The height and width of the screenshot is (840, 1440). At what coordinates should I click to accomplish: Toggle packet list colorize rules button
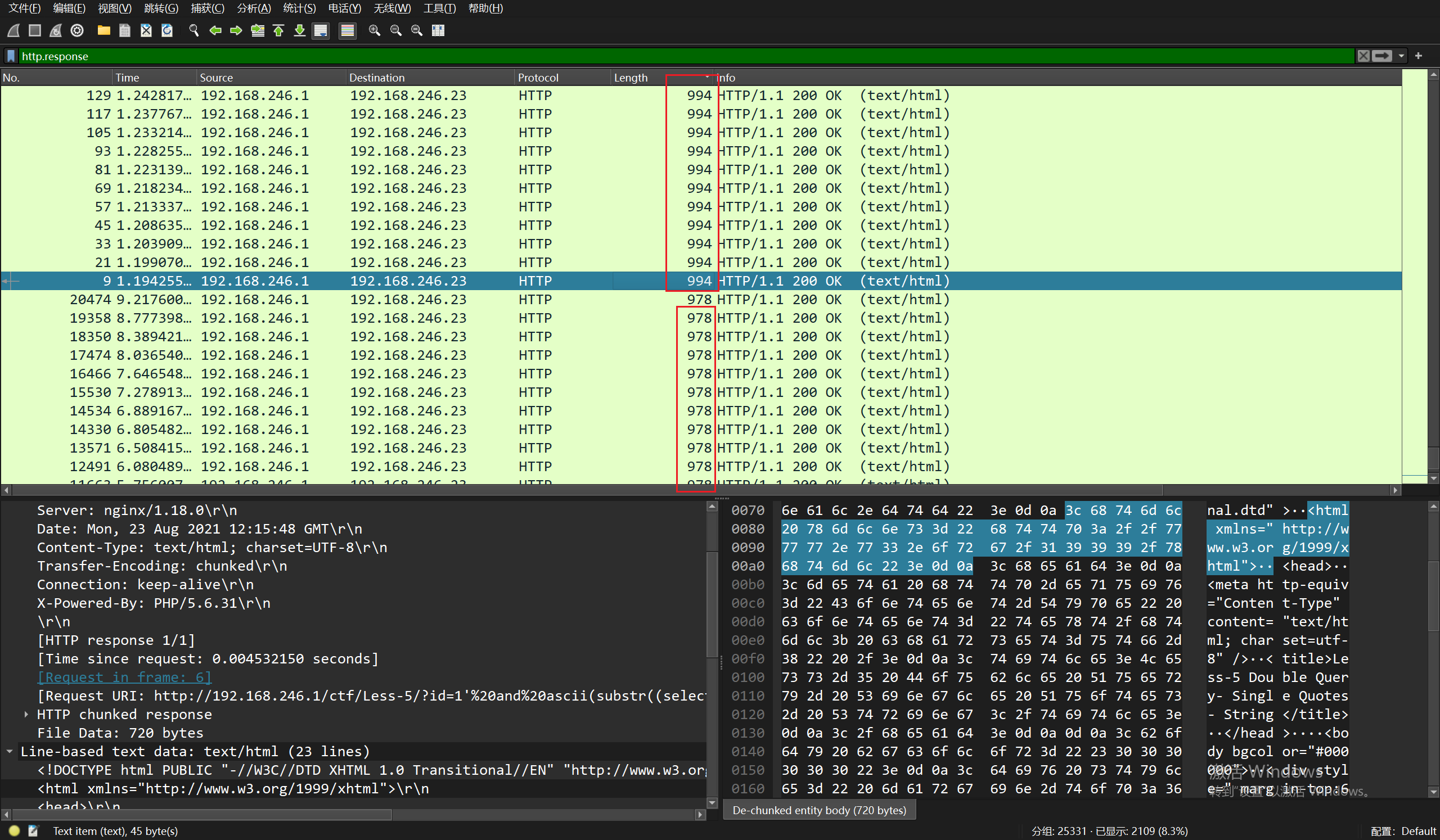[x=348, y=31]
